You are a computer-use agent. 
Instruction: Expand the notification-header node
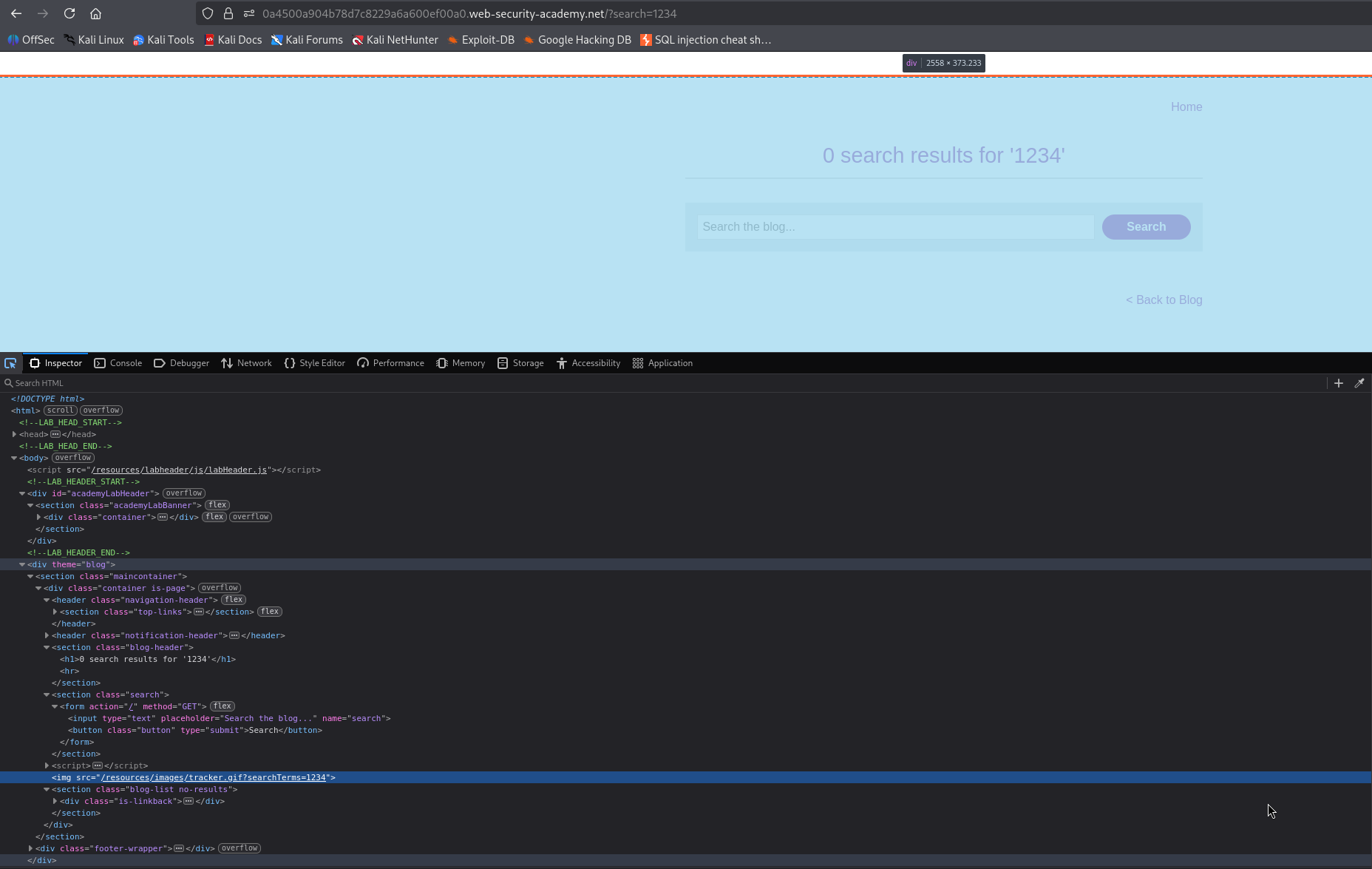pyautogui.click(x=47, y=635)
